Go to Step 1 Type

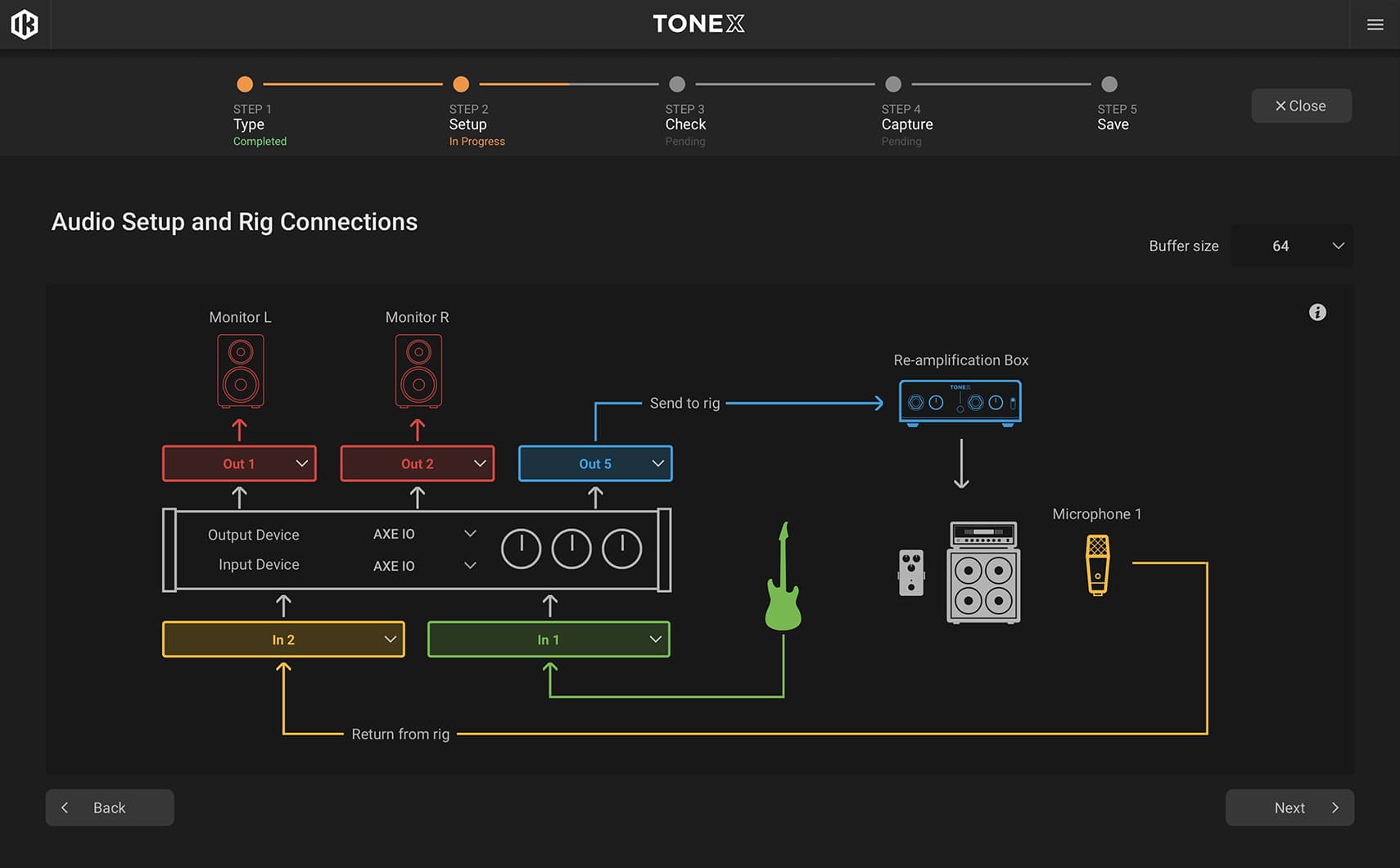point(245,84)
